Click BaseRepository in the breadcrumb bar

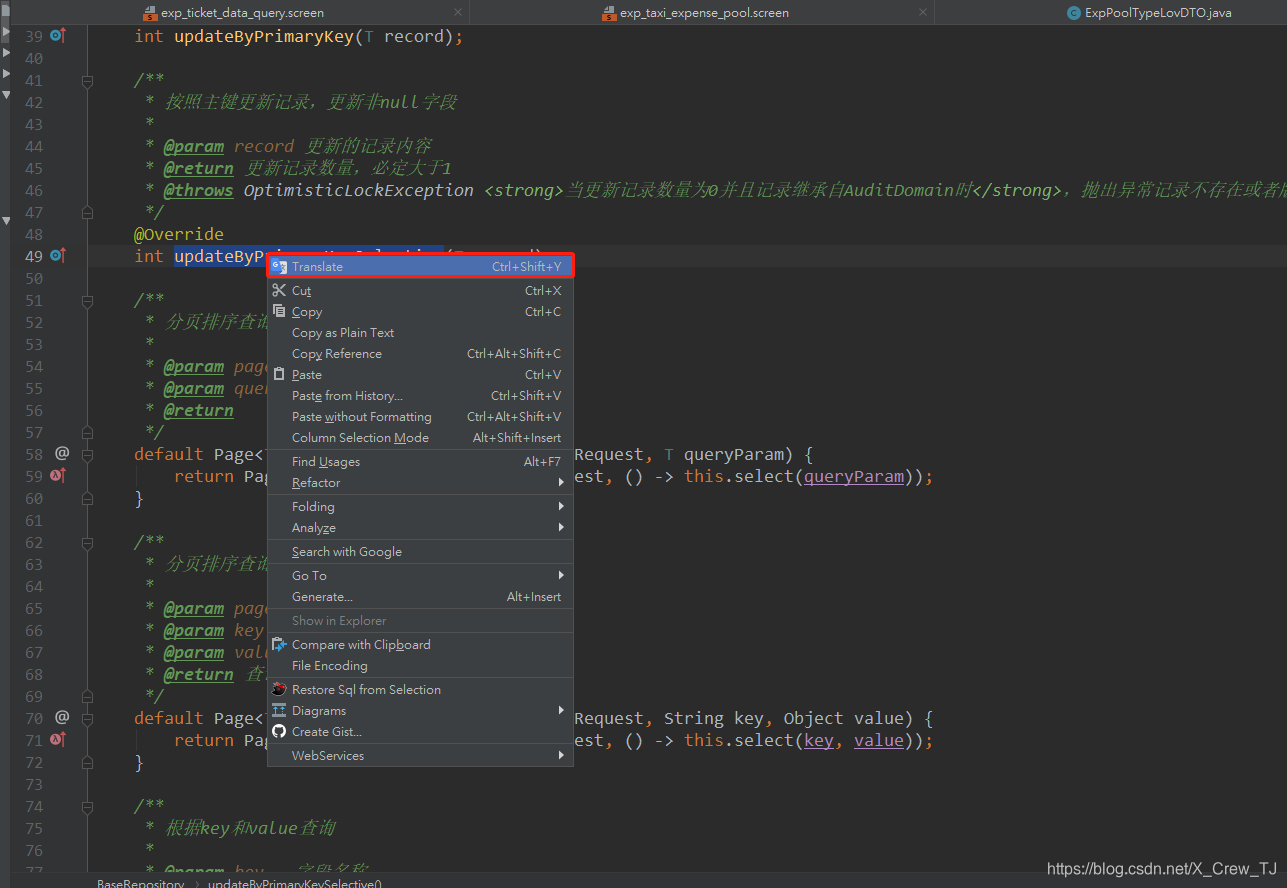(140, 883)
